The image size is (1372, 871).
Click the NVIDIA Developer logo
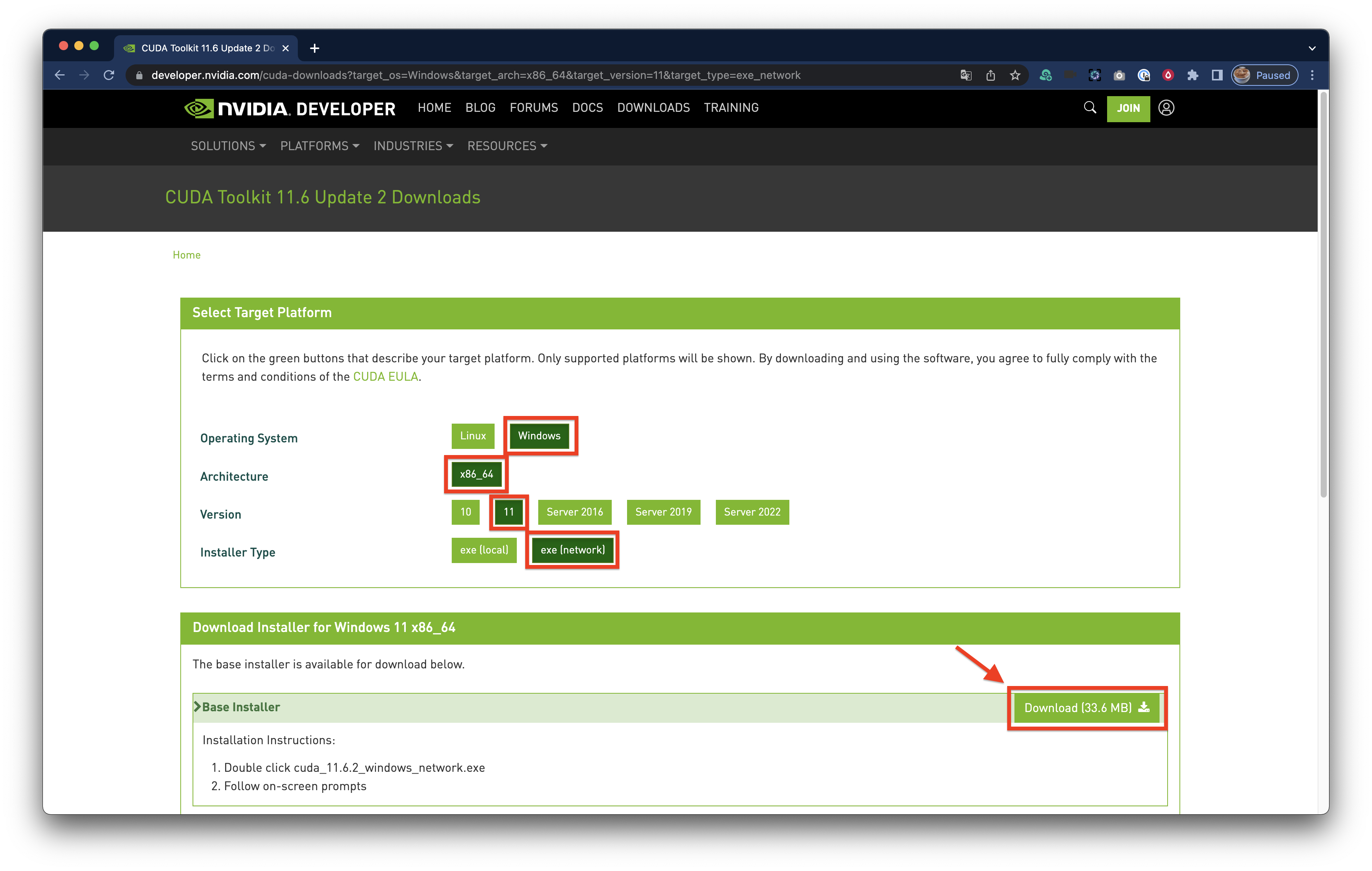(289, 108)
